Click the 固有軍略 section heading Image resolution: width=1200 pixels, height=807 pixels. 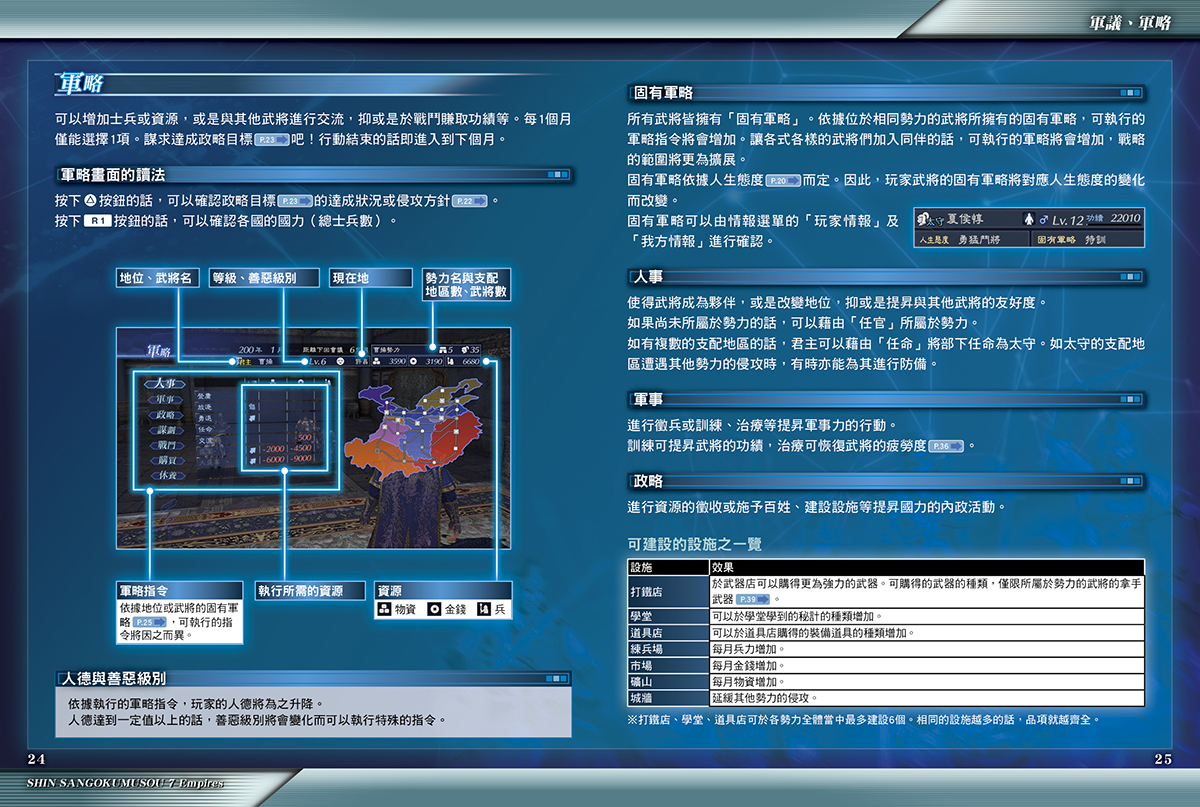point(664,93)
